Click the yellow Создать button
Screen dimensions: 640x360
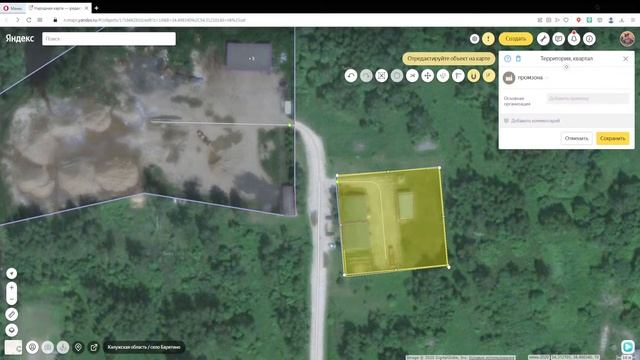coord(516,39)
